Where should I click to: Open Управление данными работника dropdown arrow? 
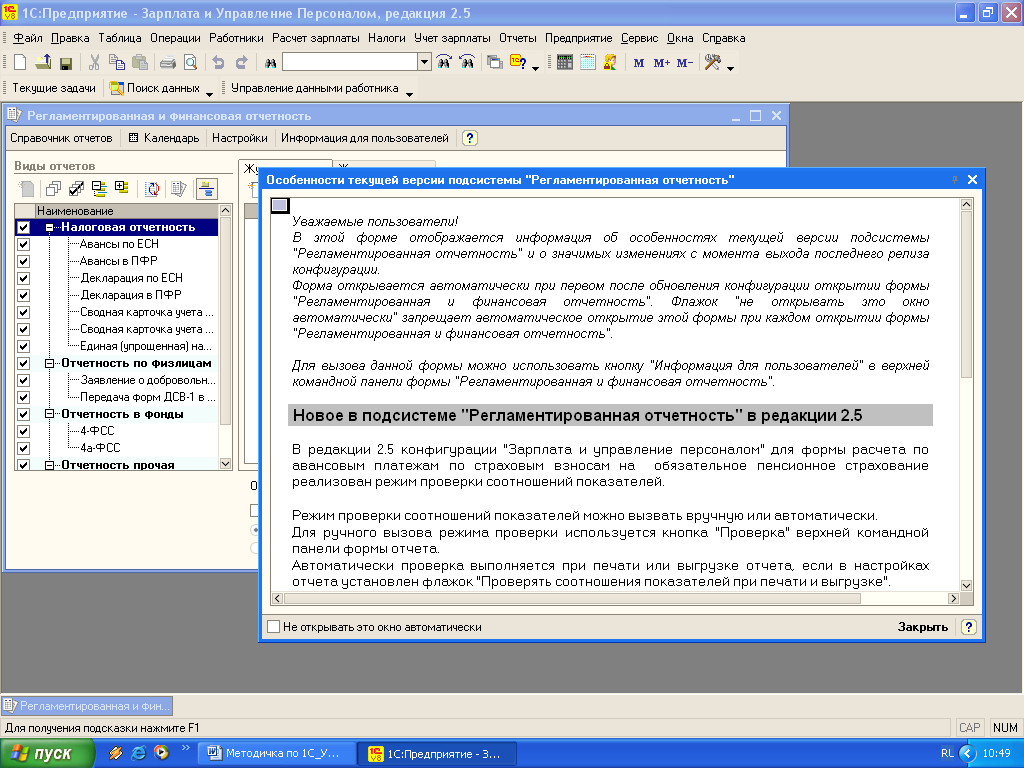tap(409, 93)
